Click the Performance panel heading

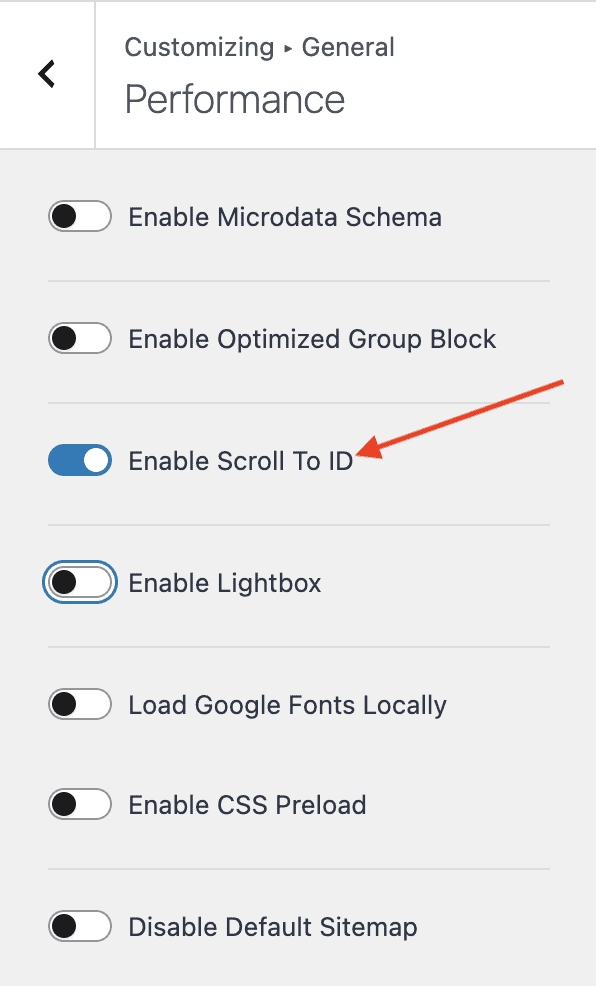click(x=234, y=99)
